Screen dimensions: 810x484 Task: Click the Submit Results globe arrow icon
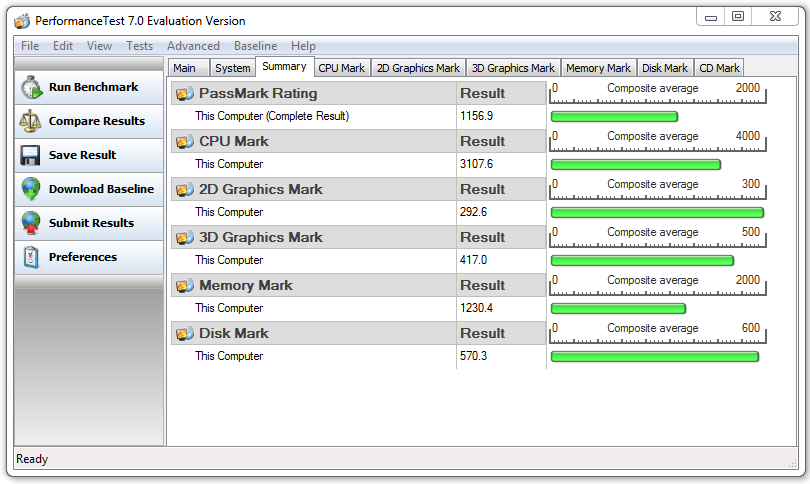[31, 223]
